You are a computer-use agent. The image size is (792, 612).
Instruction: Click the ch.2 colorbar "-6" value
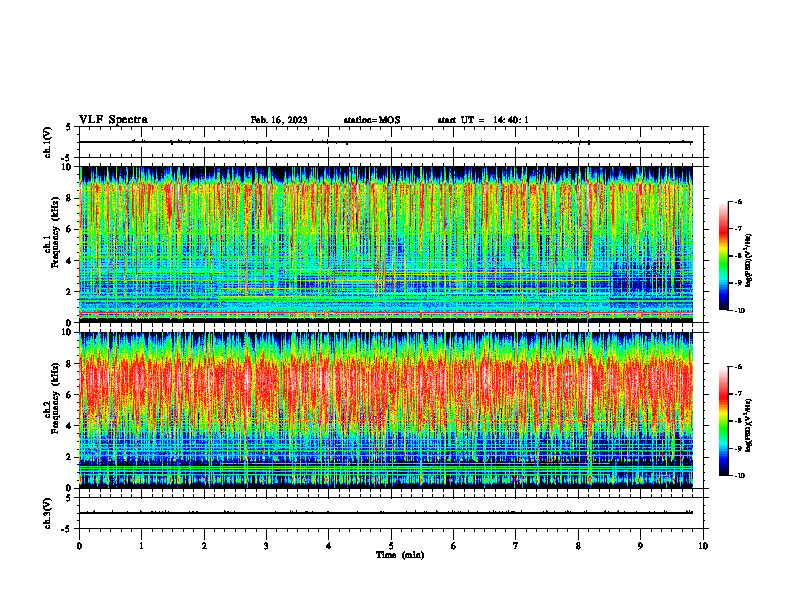738,367
